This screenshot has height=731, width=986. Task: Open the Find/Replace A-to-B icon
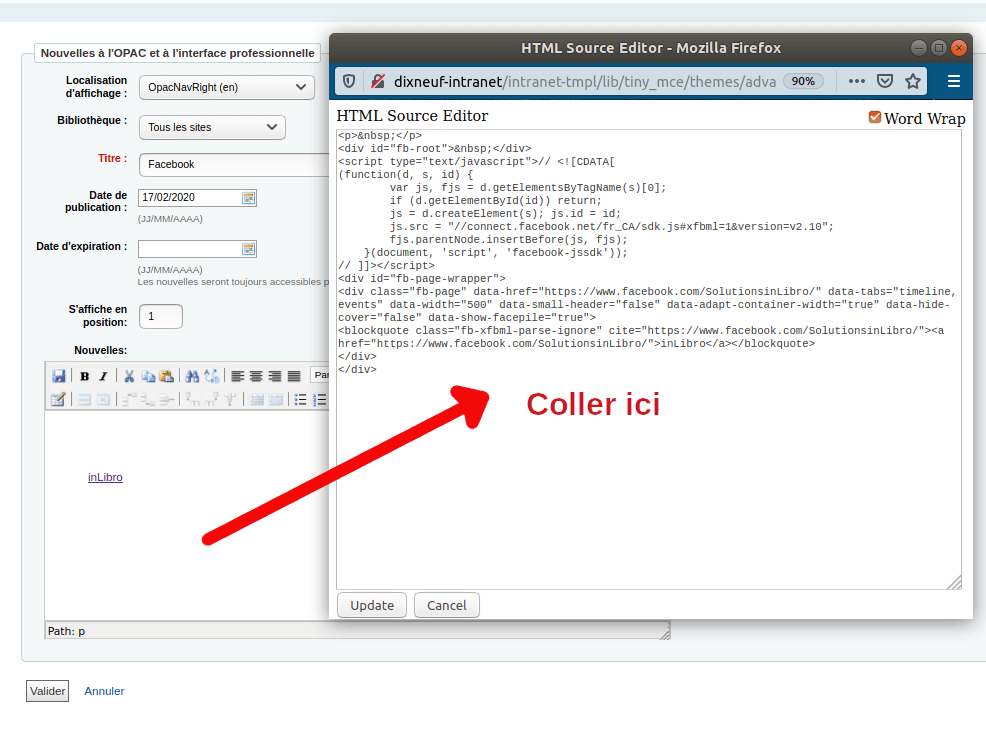pyautogui.click(x=212, y=376)
